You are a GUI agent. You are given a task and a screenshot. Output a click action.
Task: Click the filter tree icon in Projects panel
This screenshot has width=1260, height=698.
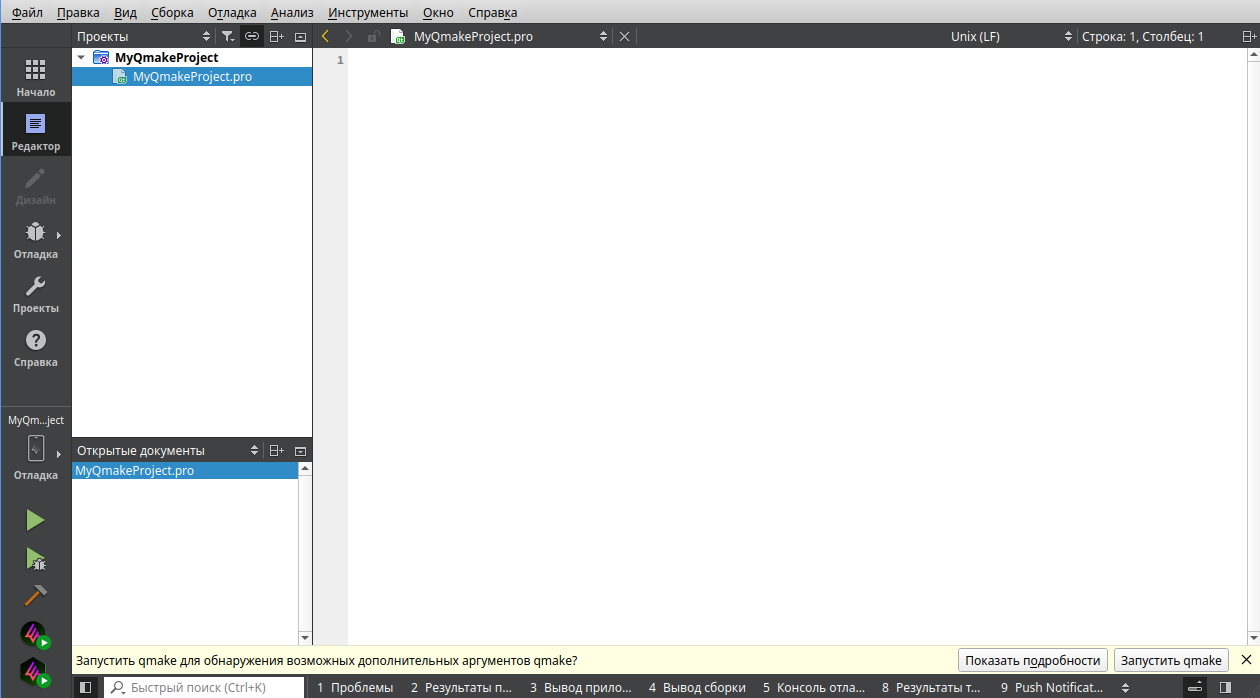coord(228,36)
